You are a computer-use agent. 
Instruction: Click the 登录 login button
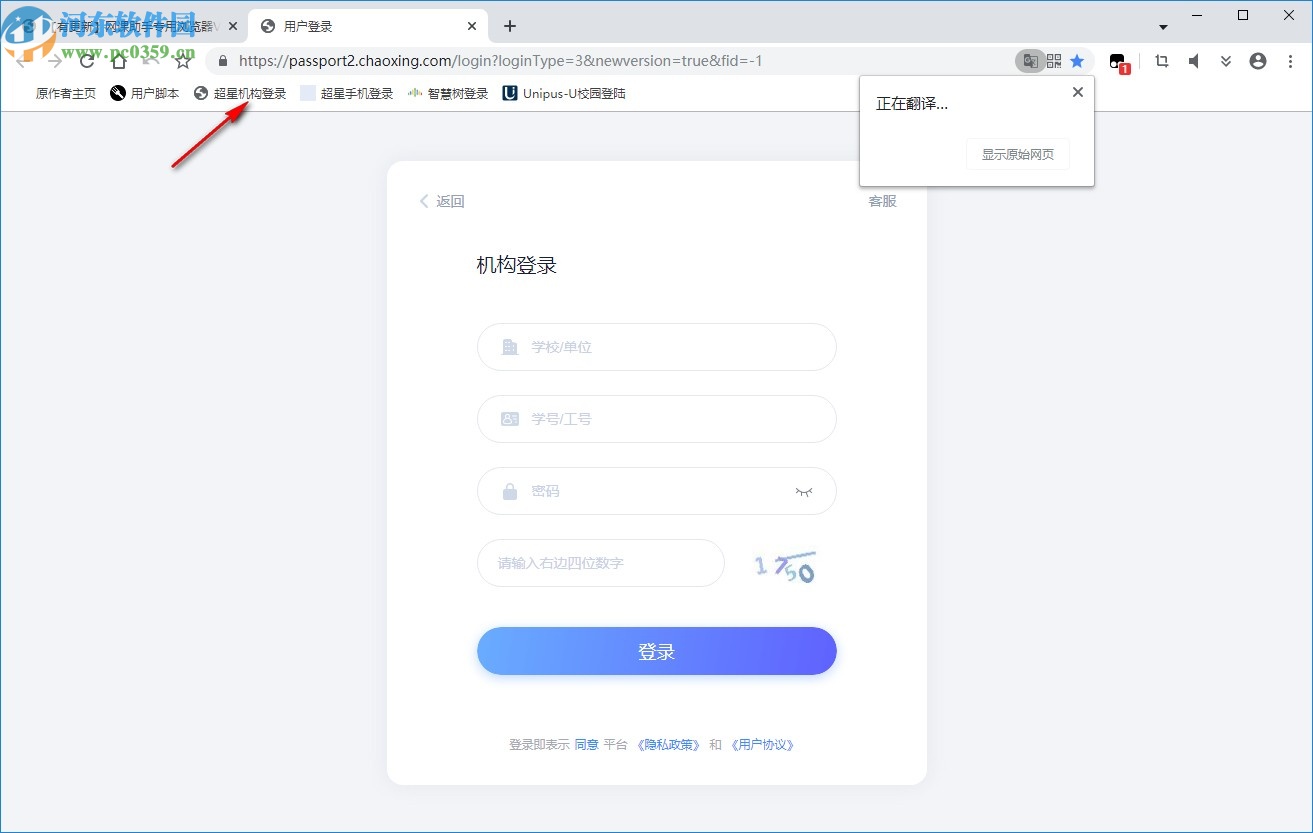[x=656, y=650]
